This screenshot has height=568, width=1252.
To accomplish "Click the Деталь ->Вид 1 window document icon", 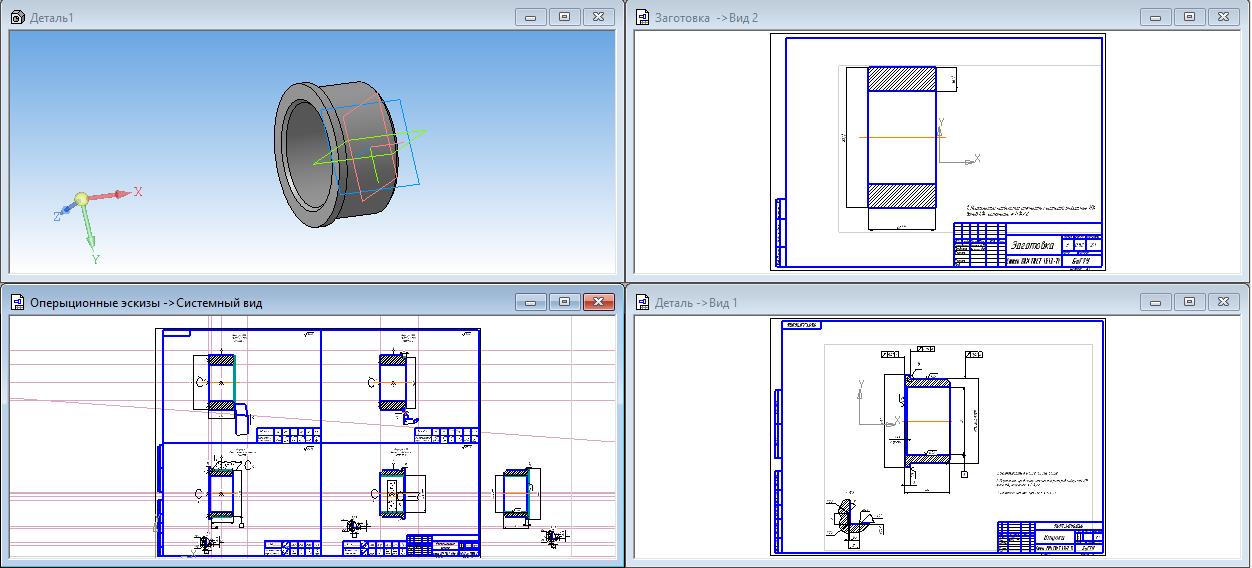I will point(641,302).
